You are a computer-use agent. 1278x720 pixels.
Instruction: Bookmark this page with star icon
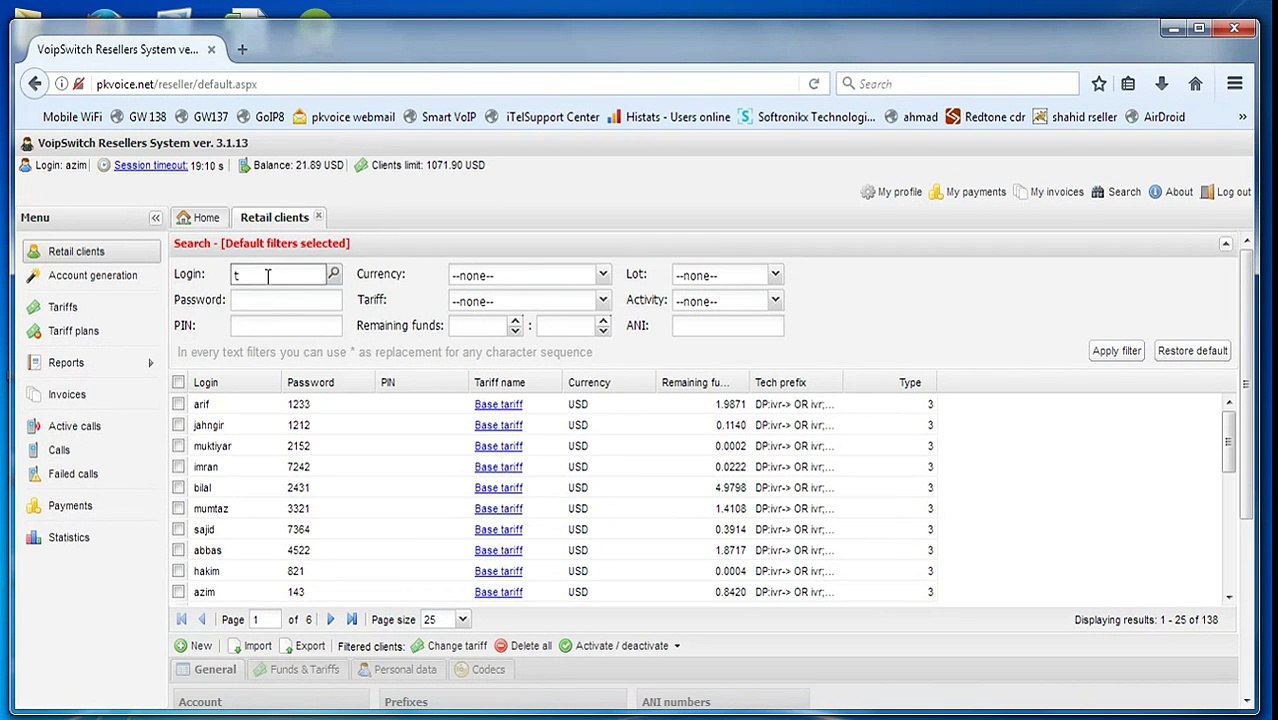(1099, 84)
